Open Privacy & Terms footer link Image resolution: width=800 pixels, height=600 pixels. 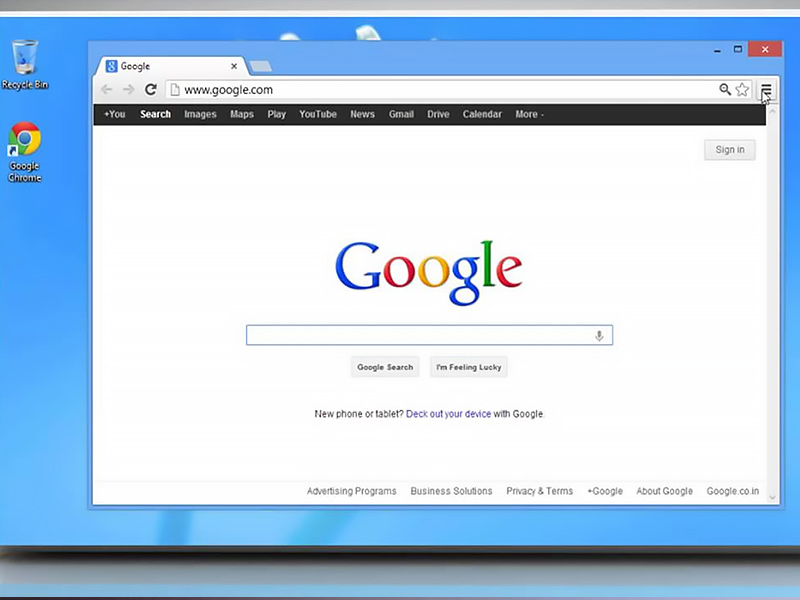tap(539, 491)
